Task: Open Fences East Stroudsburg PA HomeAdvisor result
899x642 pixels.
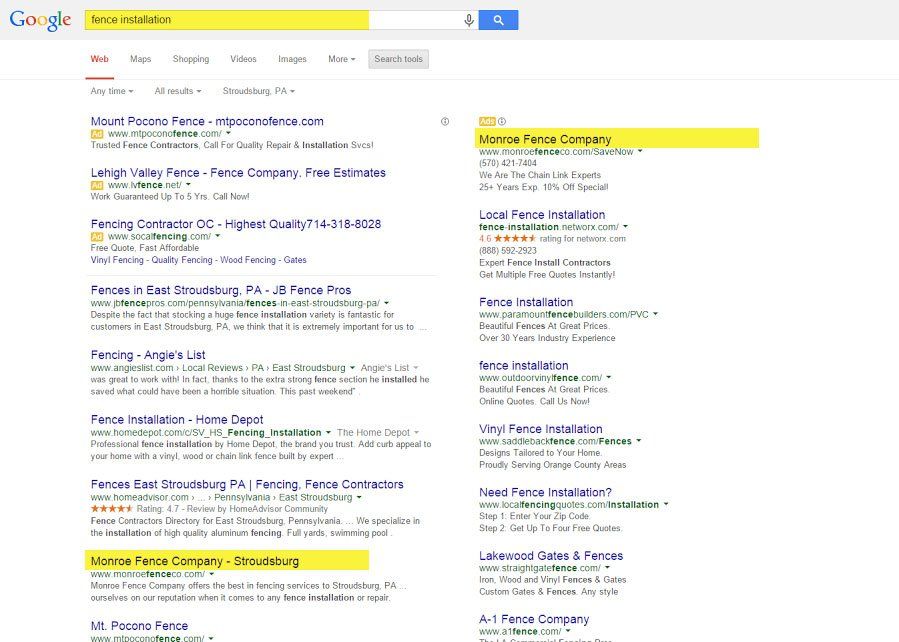Action: (247, 485)
